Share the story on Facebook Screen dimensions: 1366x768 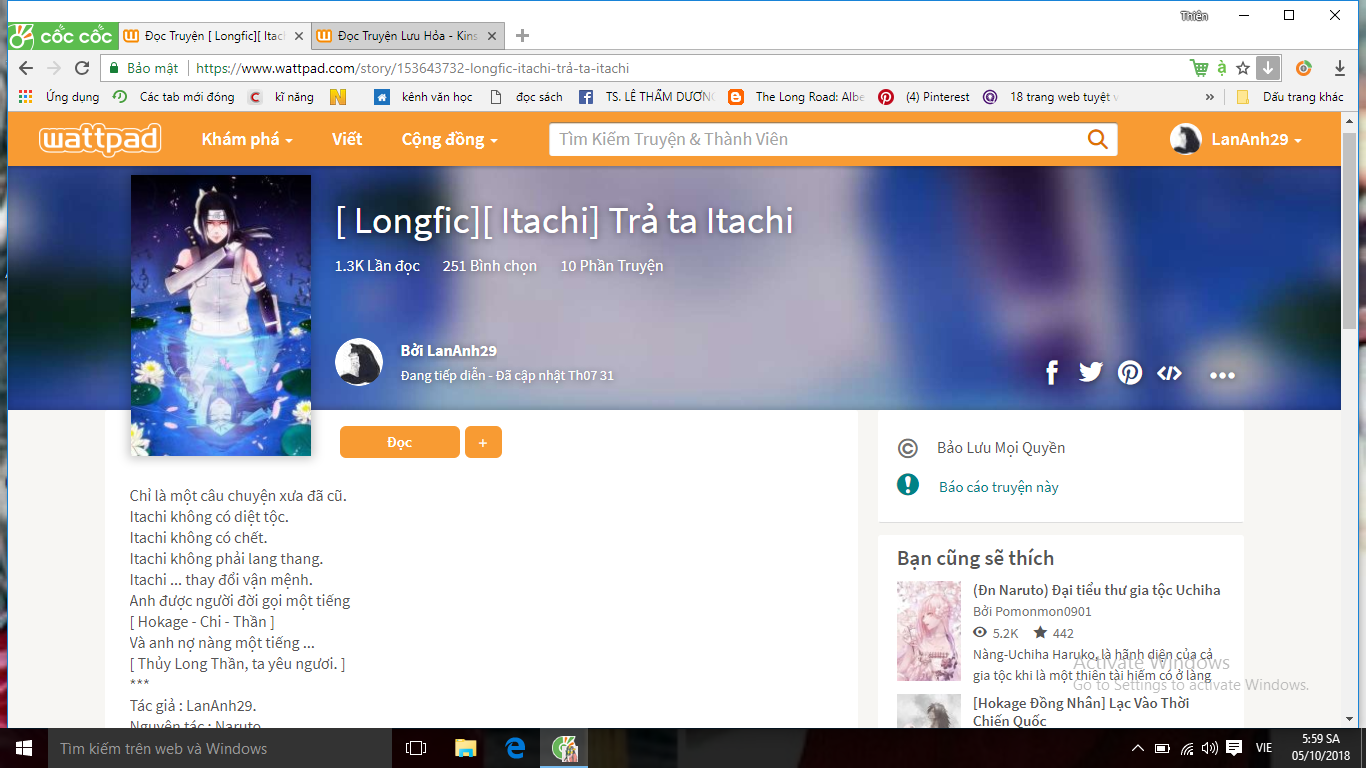1052,373
